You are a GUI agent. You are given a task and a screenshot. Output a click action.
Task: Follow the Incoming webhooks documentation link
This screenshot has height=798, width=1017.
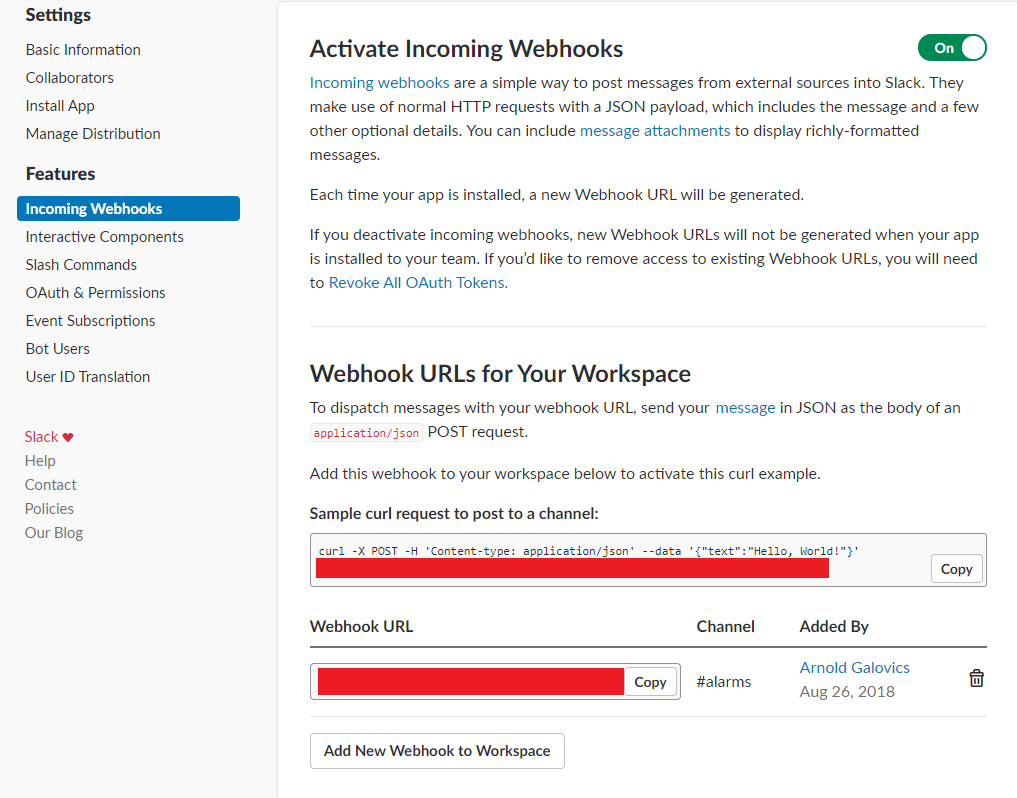(x=379, y=83)
